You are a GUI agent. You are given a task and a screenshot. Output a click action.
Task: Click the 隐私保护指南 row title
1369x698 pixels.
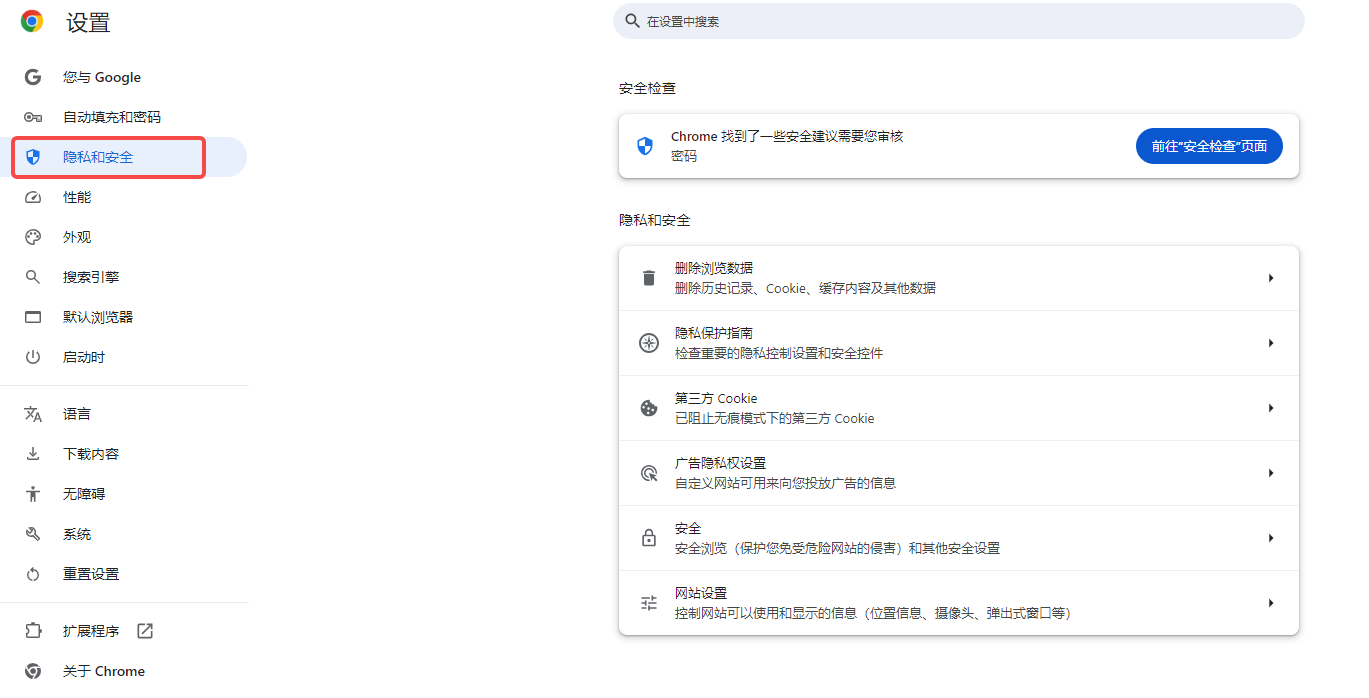pos(714,333)
